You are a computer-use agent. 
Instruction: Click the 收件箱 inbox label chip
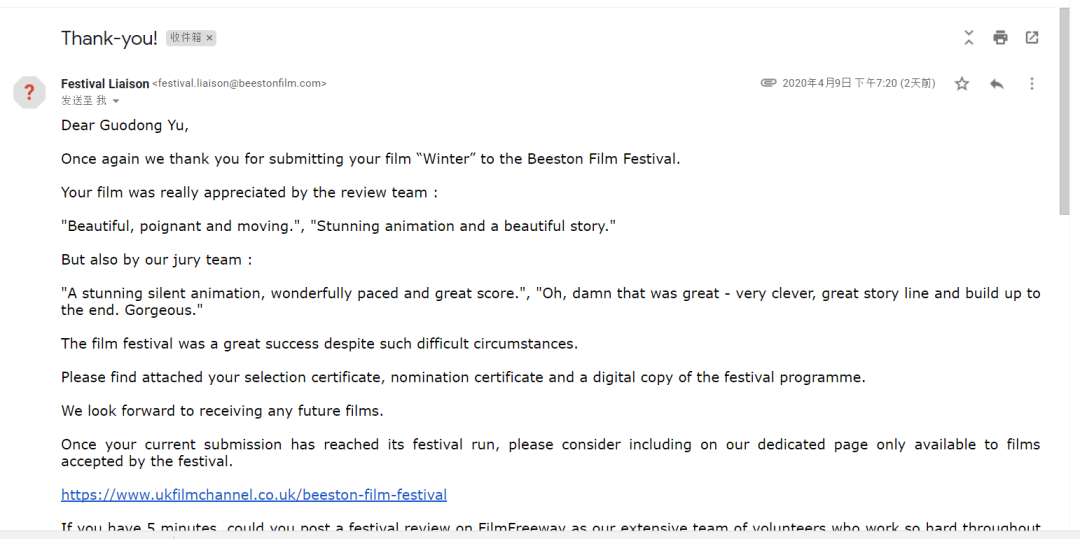coord(185,38)
